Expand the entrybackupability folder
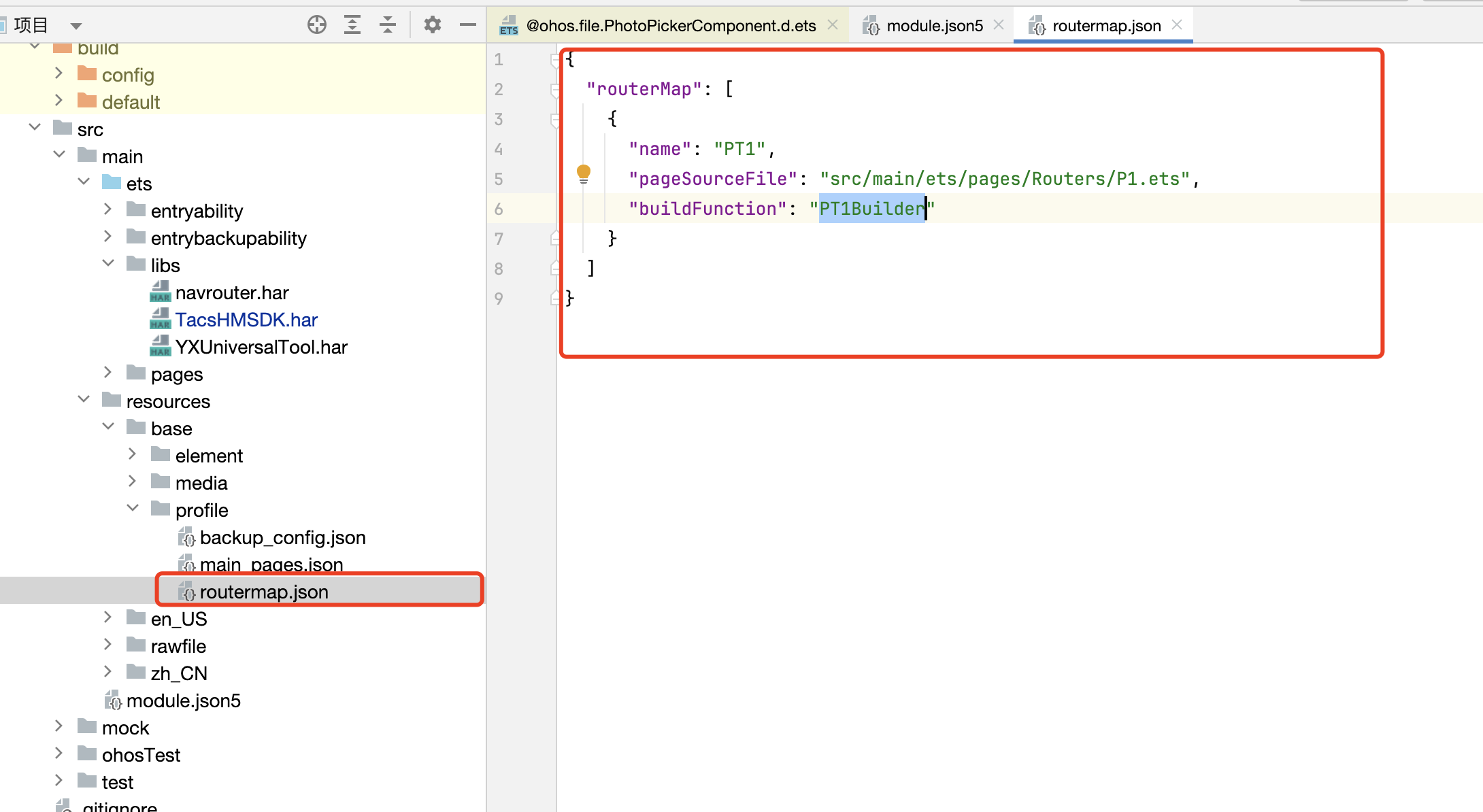Screen dimensions: 1483x812 coord(107,237)
